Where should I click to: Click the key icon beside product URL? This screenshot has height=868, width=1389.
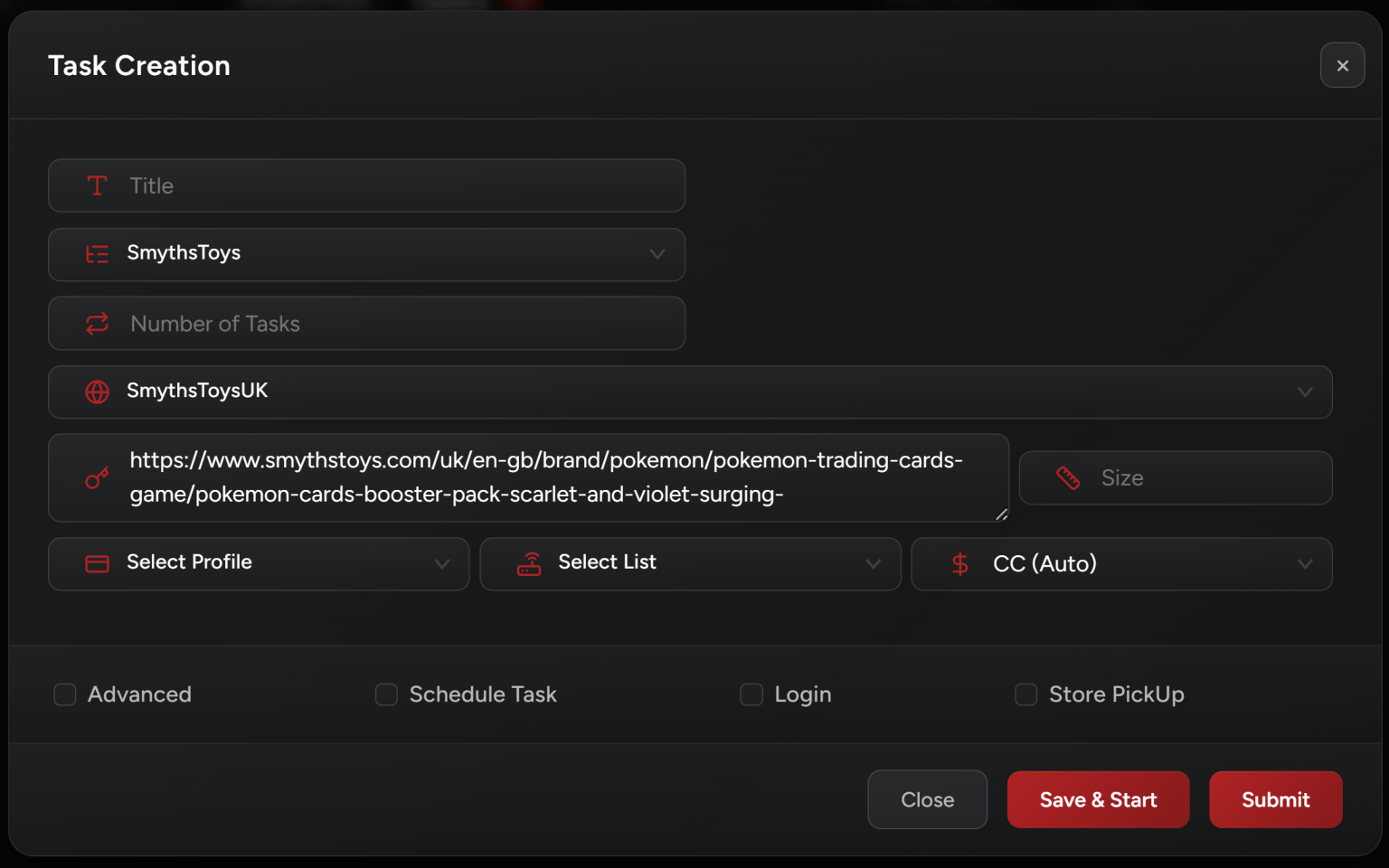click(97, 477)
